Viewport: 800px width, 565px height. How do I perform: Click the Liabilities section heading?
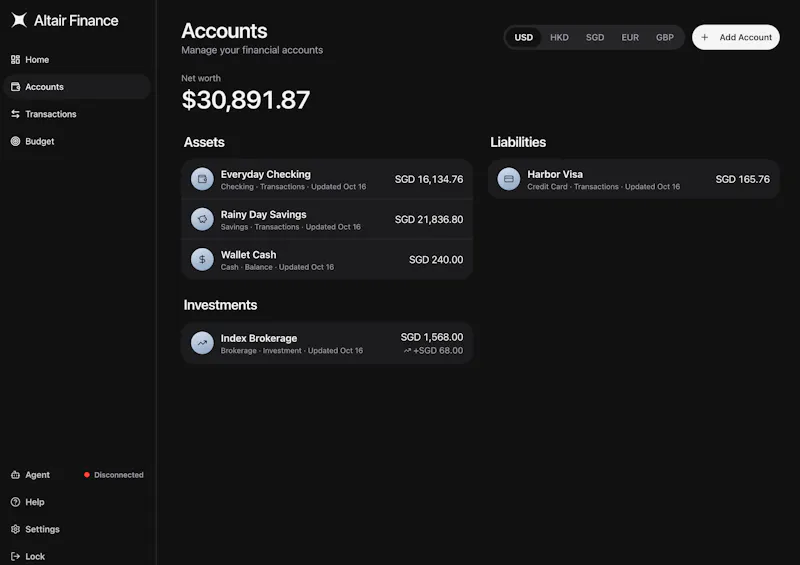[x=518, y=142]
